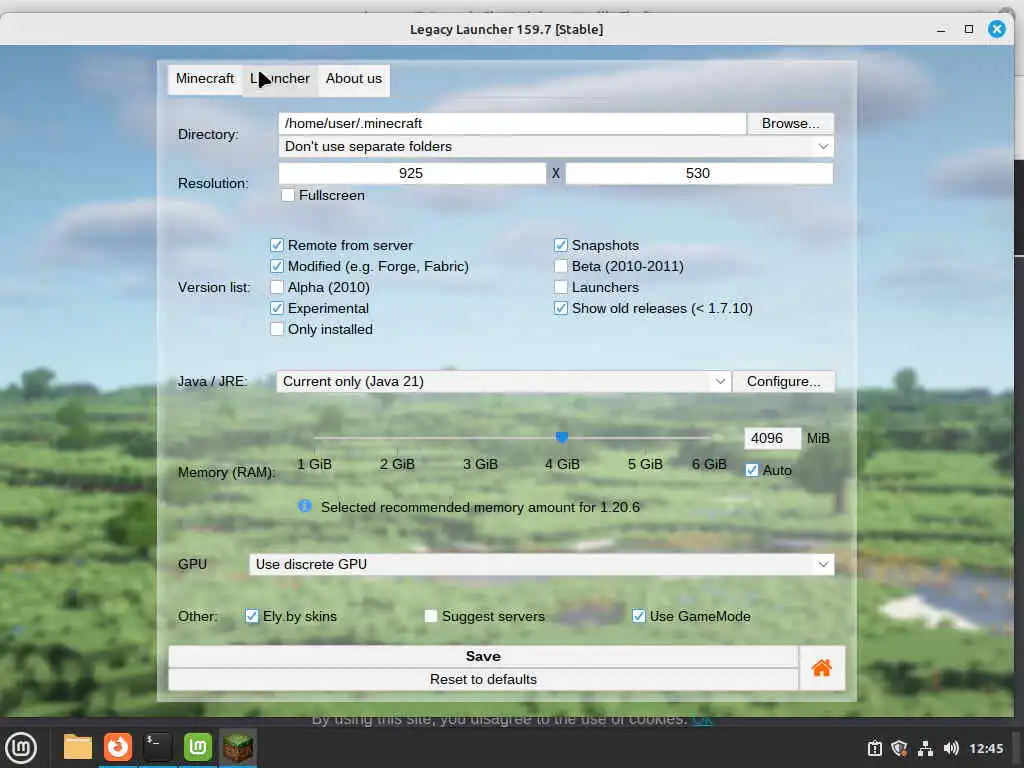
Task: Disable Experimental versions
Action: tap(277, 308)
